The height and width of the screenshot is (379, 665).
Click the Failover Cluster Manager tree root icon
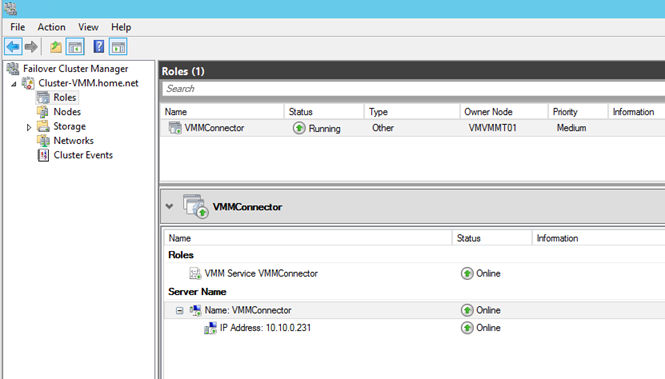(13, 68)
